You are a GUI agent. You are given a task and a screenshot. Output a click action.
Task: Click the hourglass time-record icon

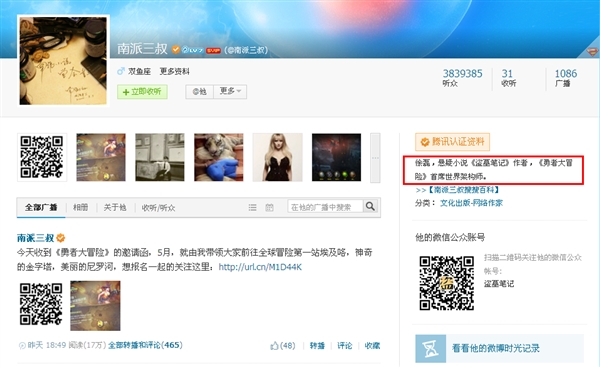(x=430, y=348)
